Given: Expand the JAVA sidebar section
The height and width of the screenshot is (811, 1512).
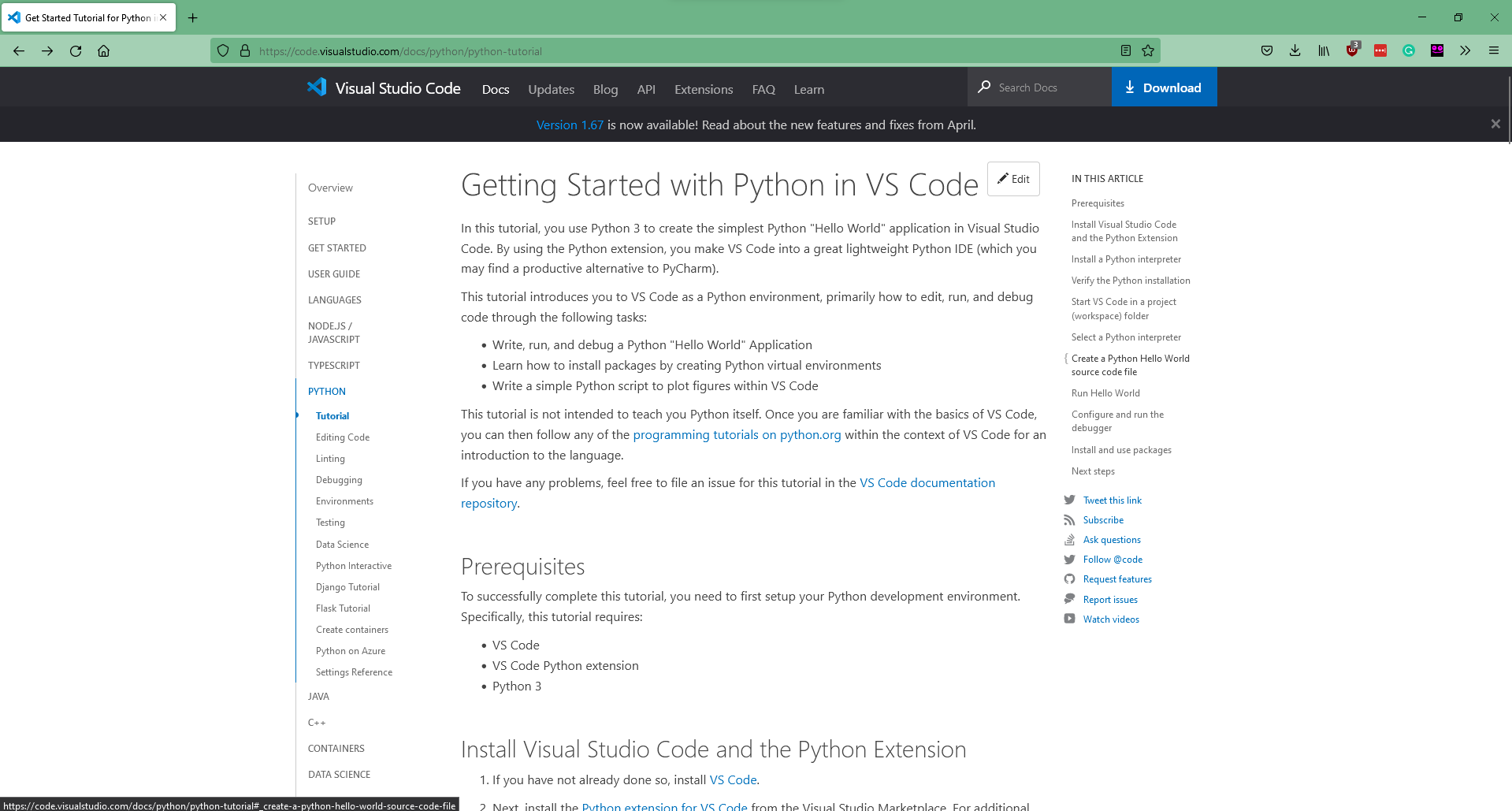Looking at the screenshot, I should [318, 696].
